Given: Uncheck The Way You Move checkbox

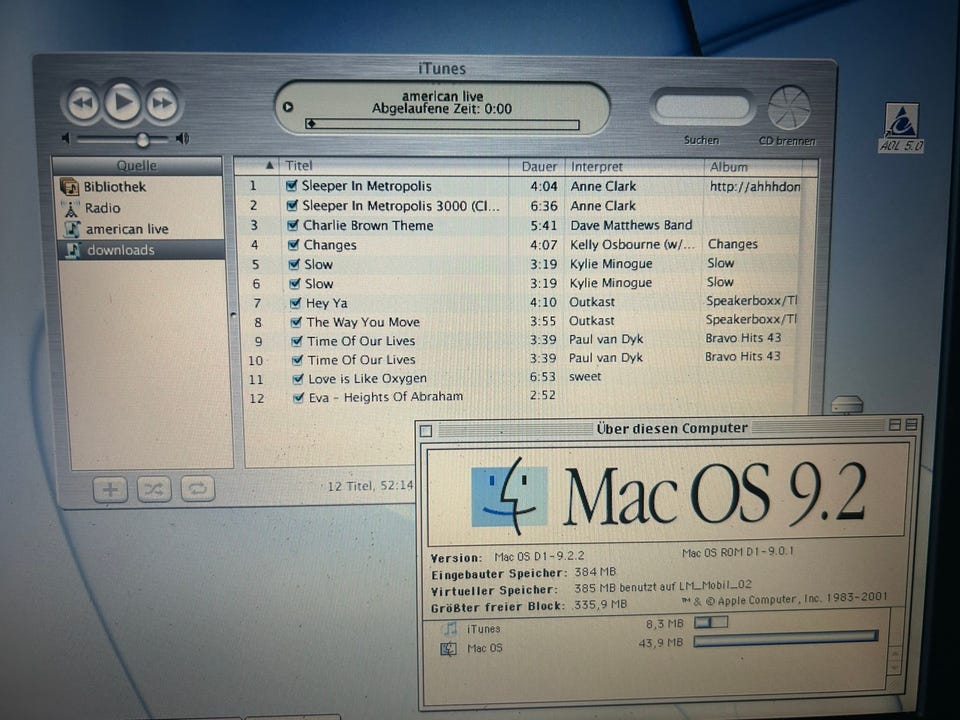Looking at the screenshot, I should click(x=296, y=322).
